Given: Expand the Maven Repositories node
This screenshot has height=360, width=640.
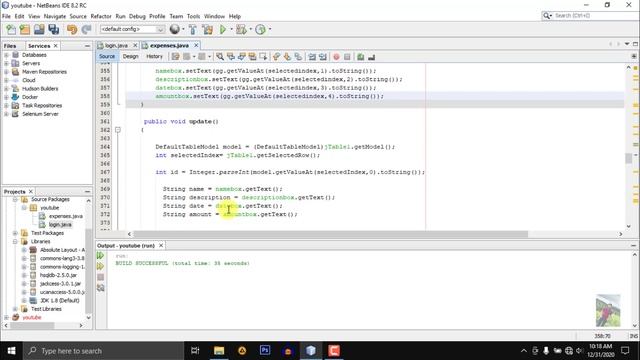Looking at the screenshot, I should click(x=7, y=72).
